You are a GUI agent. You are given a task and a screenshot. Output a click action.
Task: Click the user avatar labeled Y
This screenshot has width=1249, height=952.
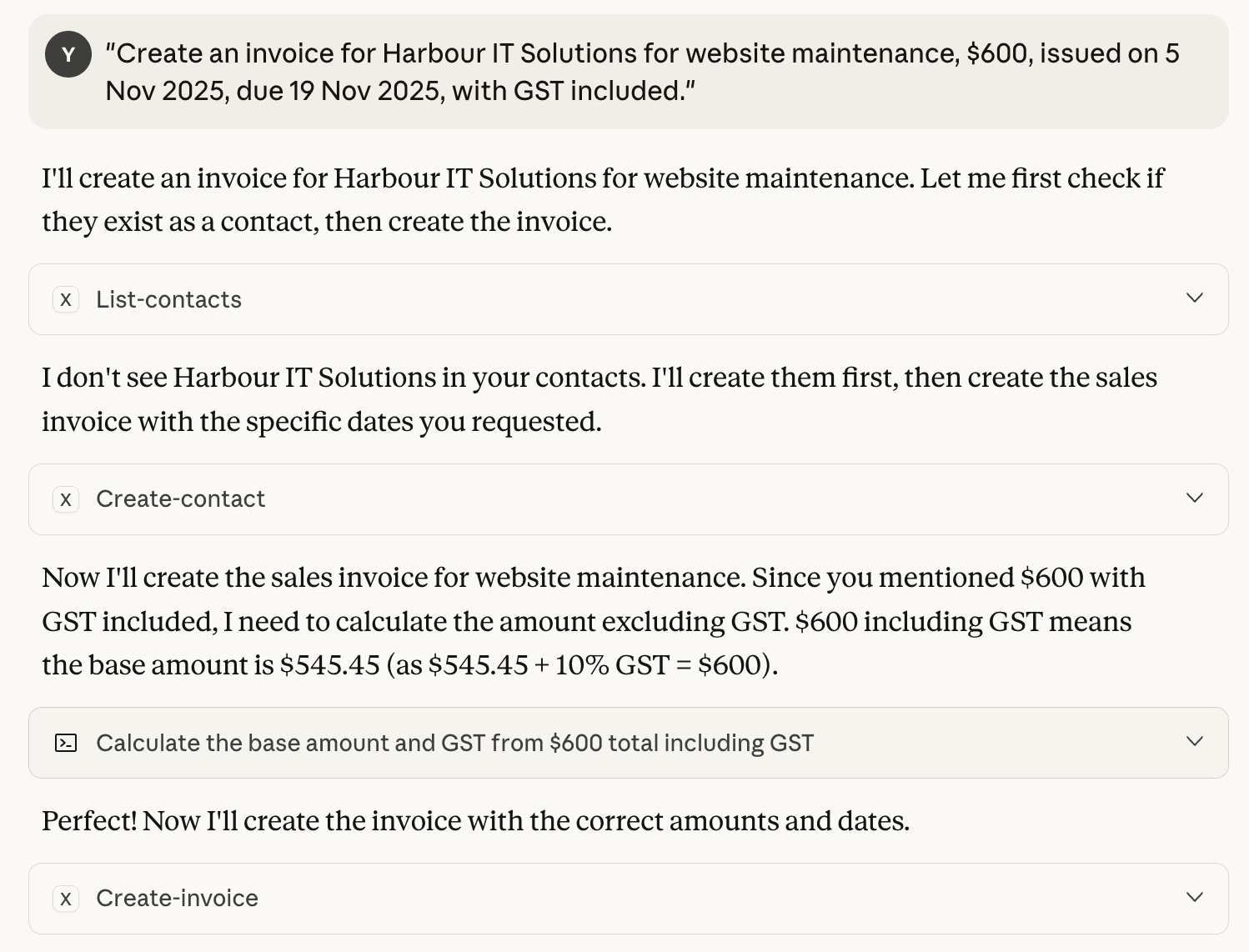pyautogui.click(x=68, y=55)
